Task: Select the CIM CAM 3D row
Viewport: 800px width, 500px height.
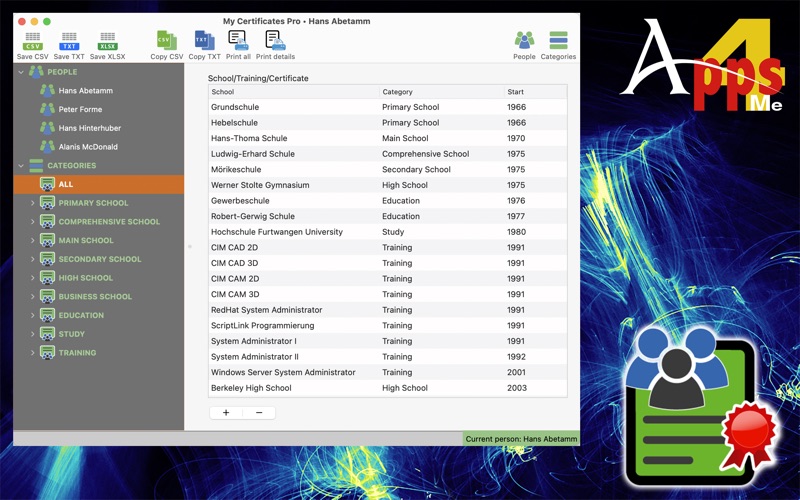Action: (x=388, y=294)
